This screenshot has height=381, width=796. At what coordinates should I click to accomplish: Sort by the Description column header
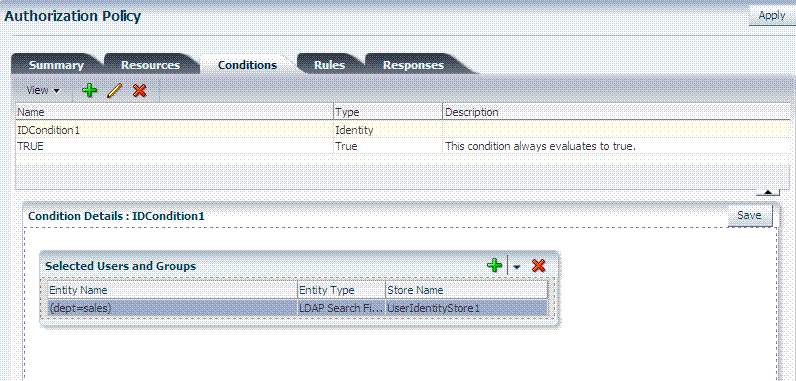(617, 112)
